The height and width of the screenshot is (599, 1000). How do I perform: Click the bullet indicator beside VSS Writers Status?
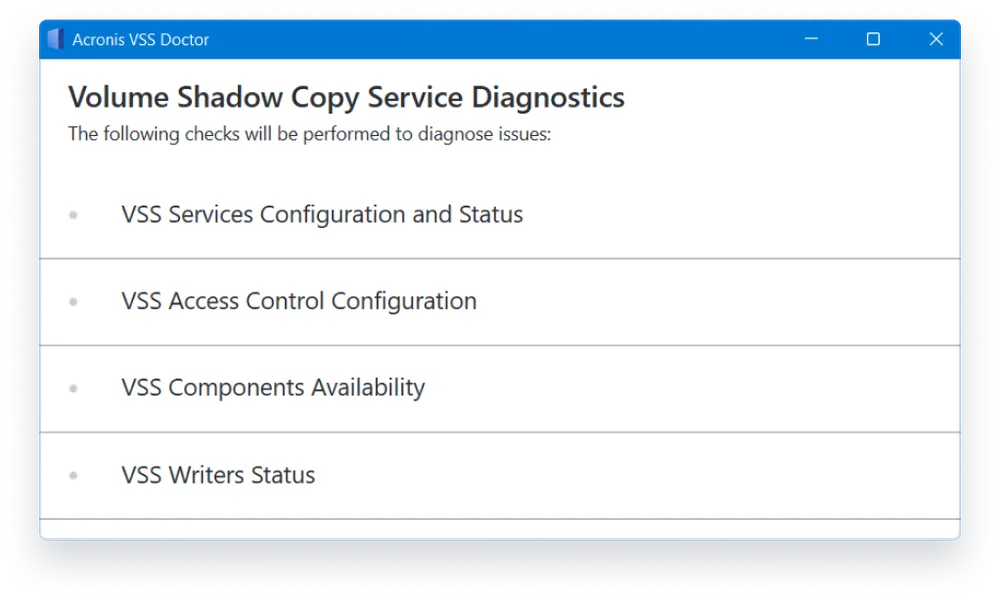(x=72, y=475)
